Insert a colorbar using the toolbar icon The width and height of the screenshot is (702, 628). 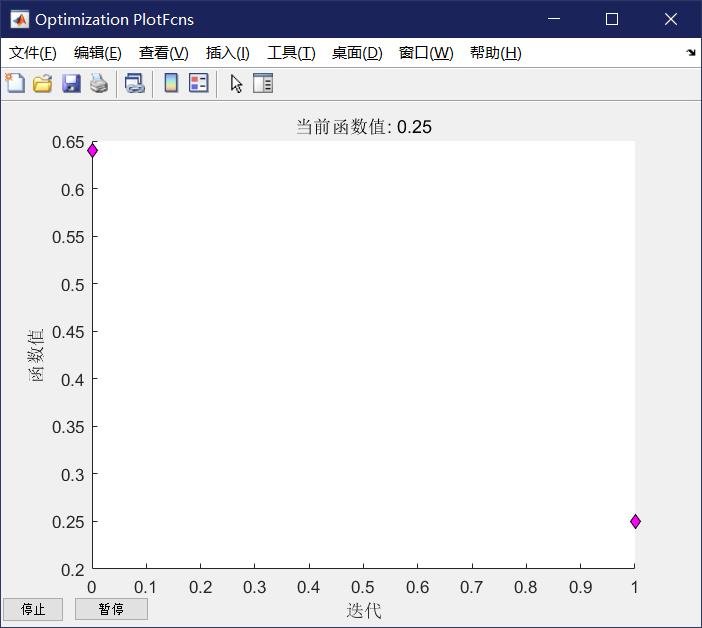(171, 84)
